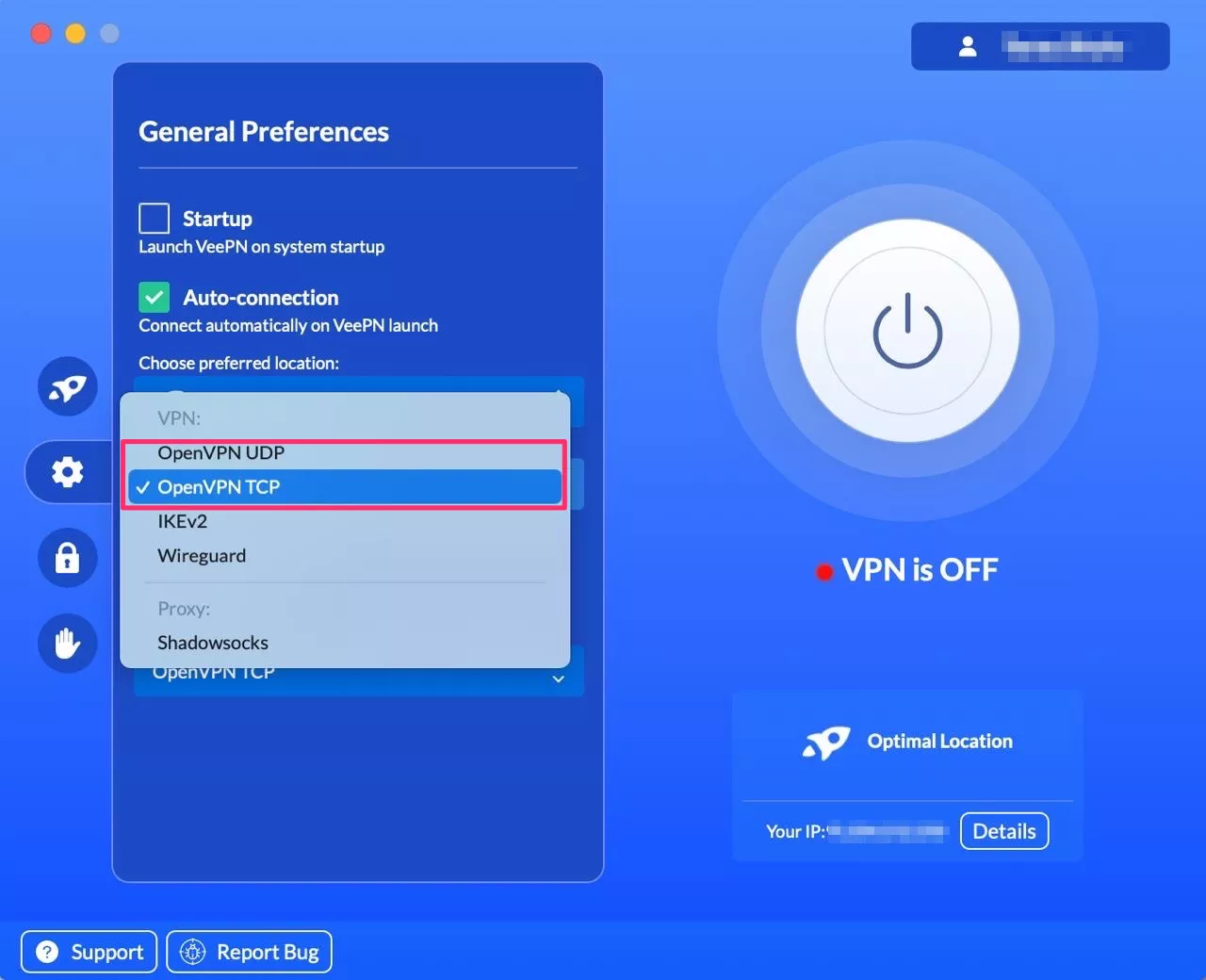Click the 'Choose preferred location:' label
Screen dimensions: 1206x980
pyautogui.click(x=239, y=364)
